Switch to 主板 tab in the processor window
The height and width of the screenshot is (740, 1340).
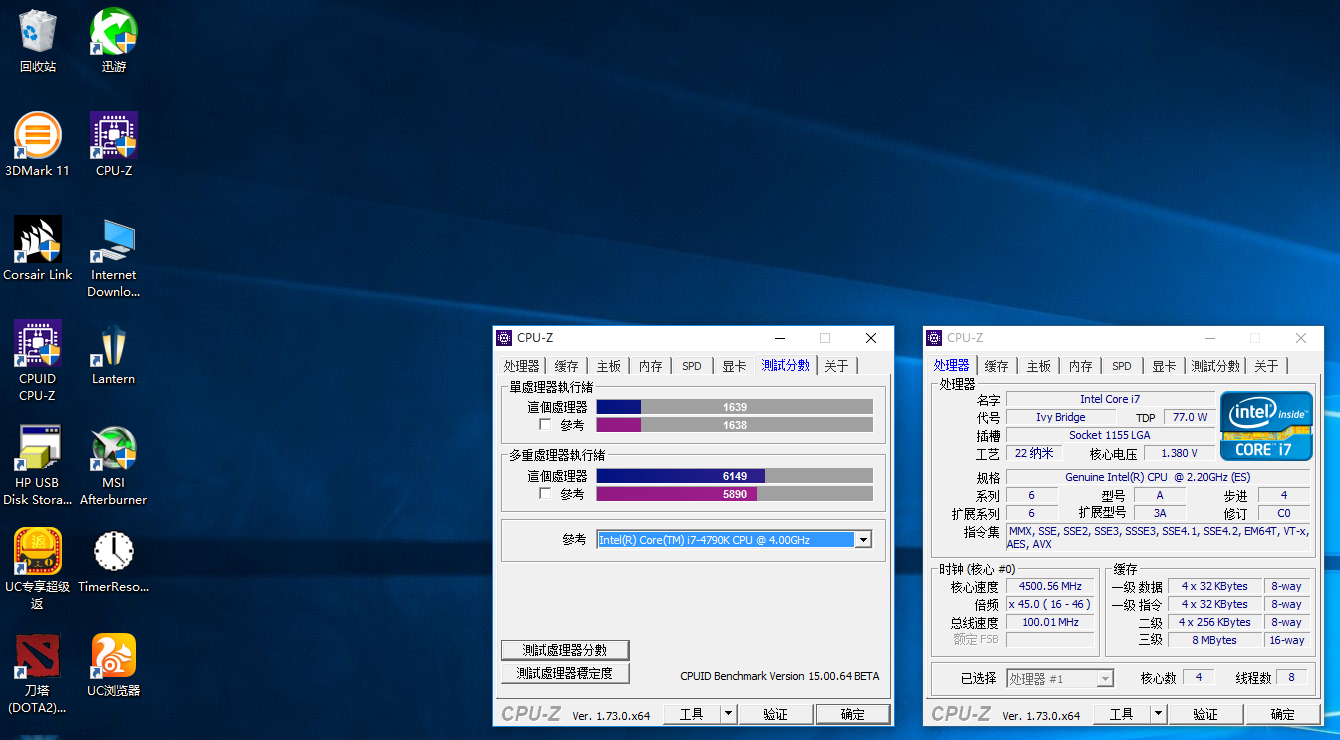[x=1038, y=366]
